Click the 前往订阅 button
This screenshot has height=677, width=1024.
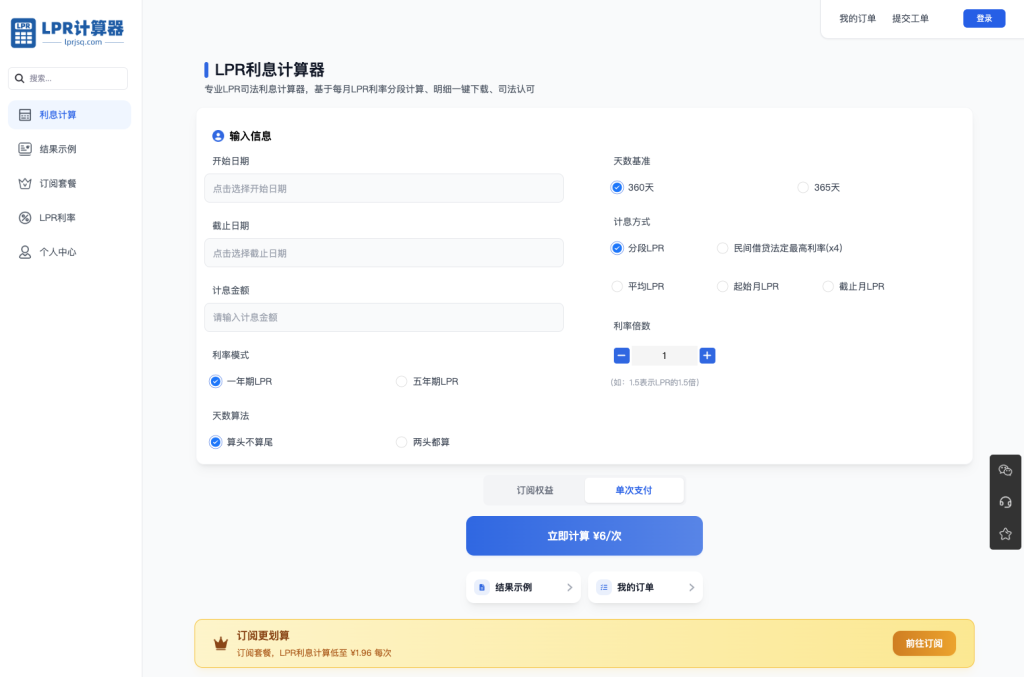[x=923, y=643]
